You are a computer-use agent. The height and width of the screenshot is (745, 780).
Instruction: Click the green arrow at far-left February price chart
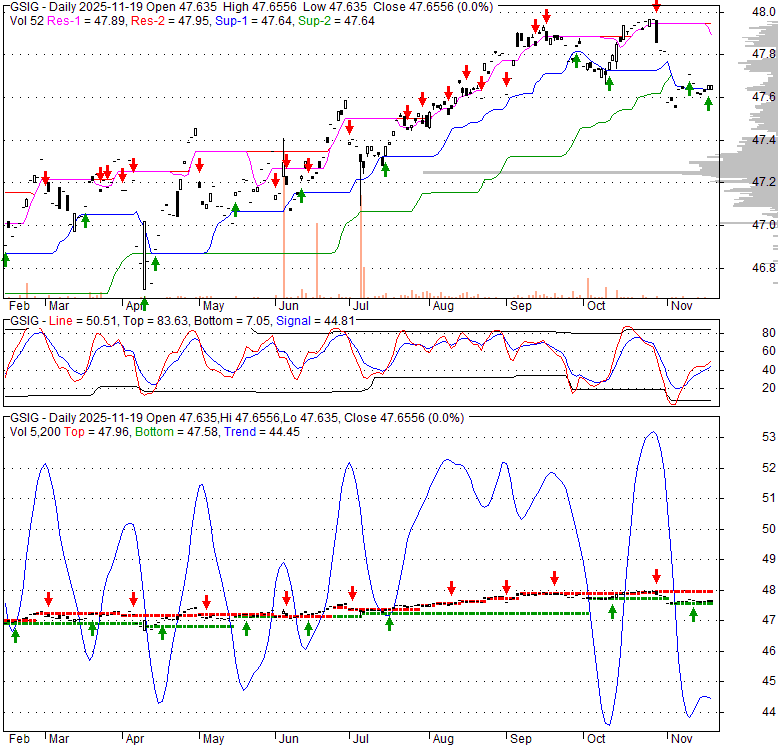click(x=5, y=260)
